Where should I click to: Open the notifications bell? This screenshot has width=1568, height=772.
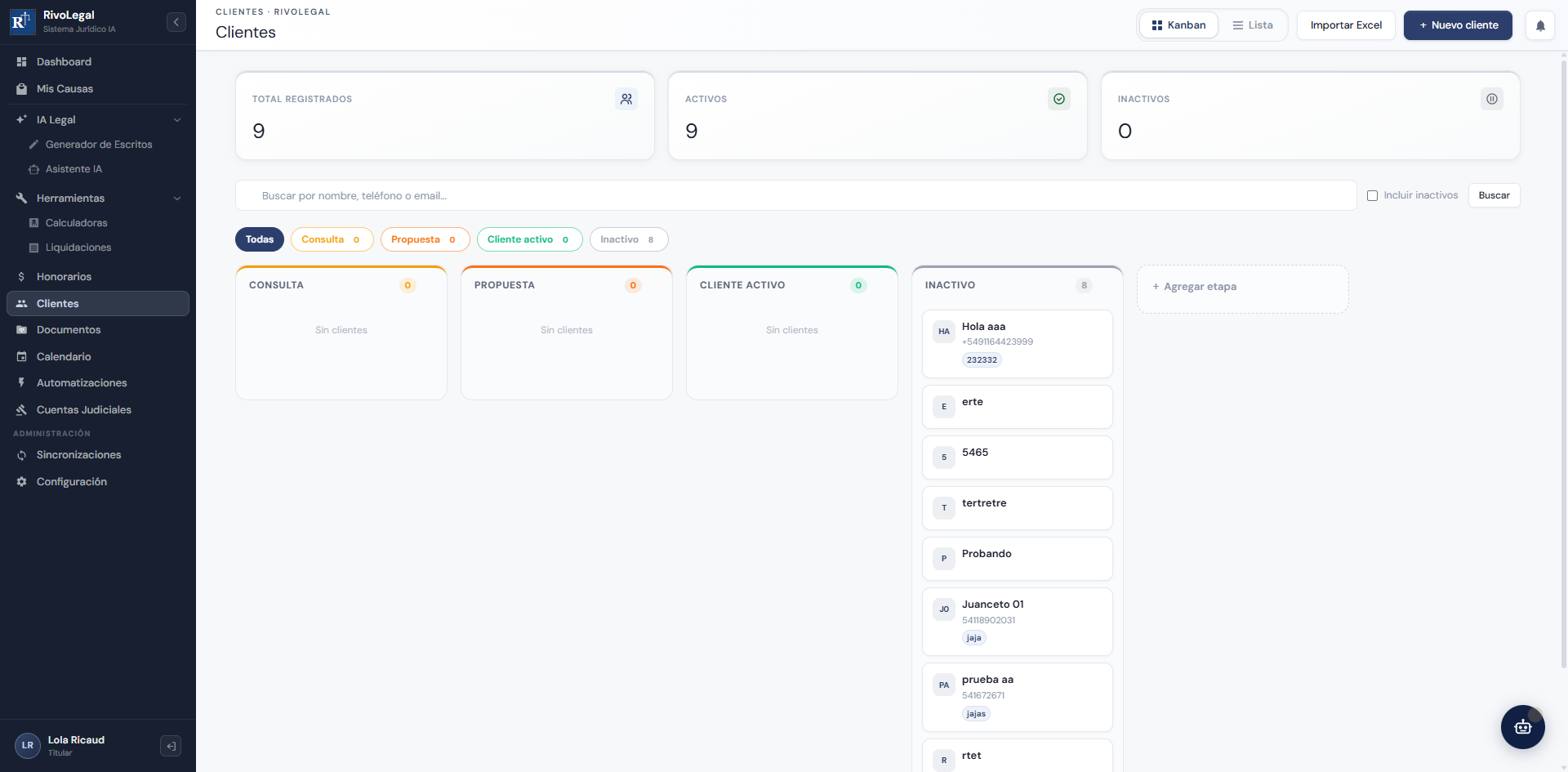[x=1540, y=25]
